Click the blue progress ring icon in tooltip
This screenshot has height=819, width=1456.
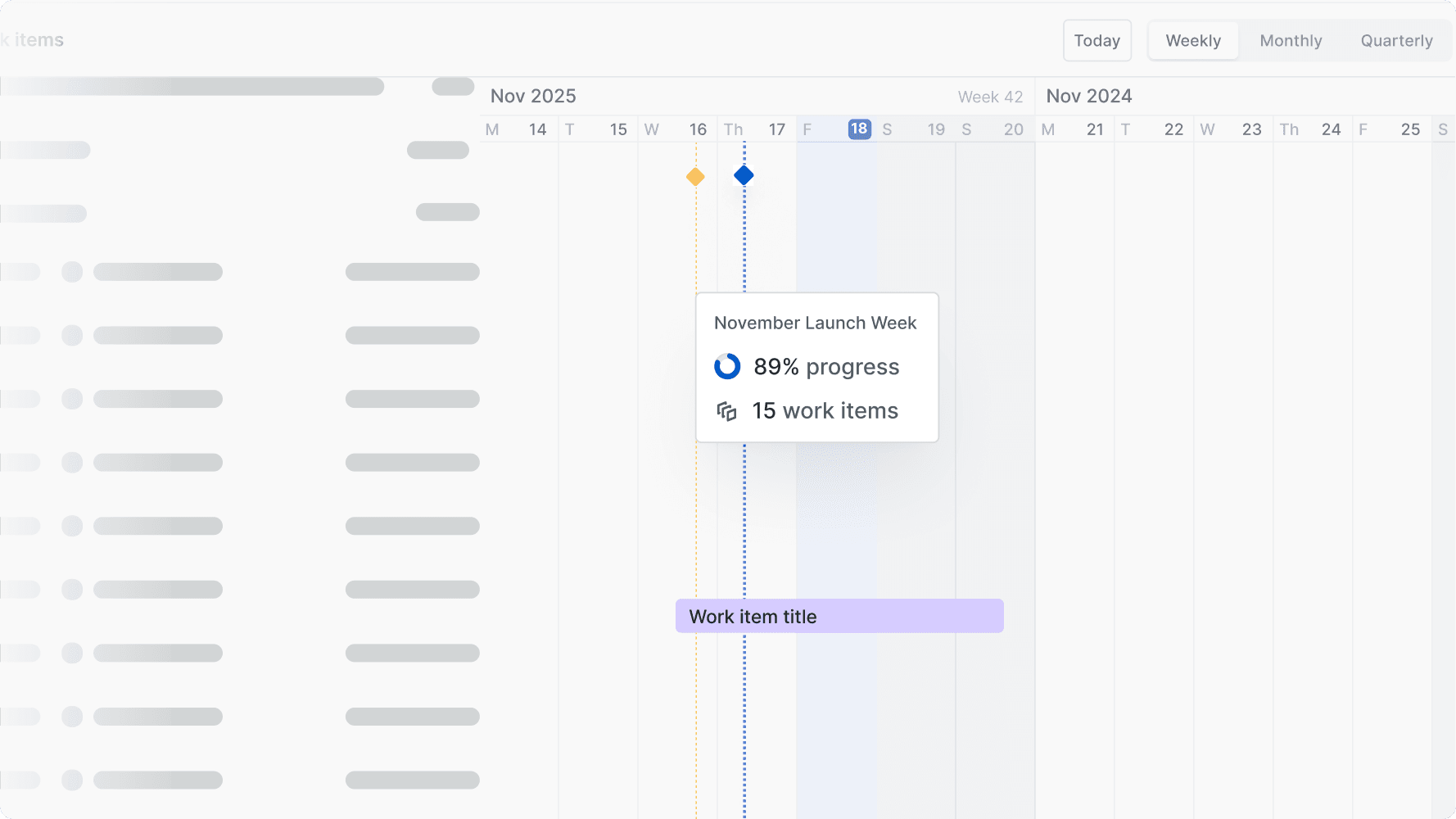pos(728,366)
